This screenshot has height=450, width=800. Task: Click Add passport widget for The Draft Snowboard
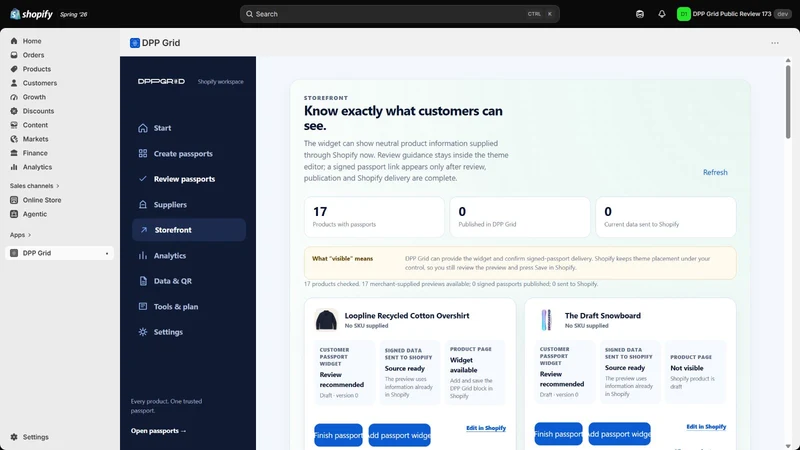point(619,434)
